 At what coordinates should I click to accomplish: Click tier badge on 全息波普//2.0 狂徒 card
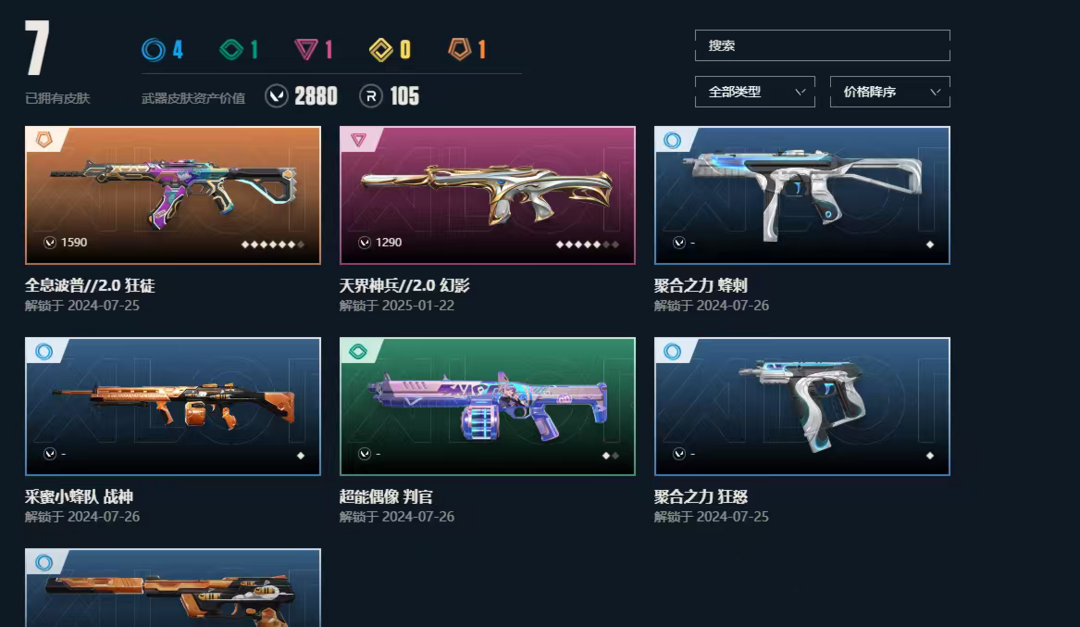(44, 140)
